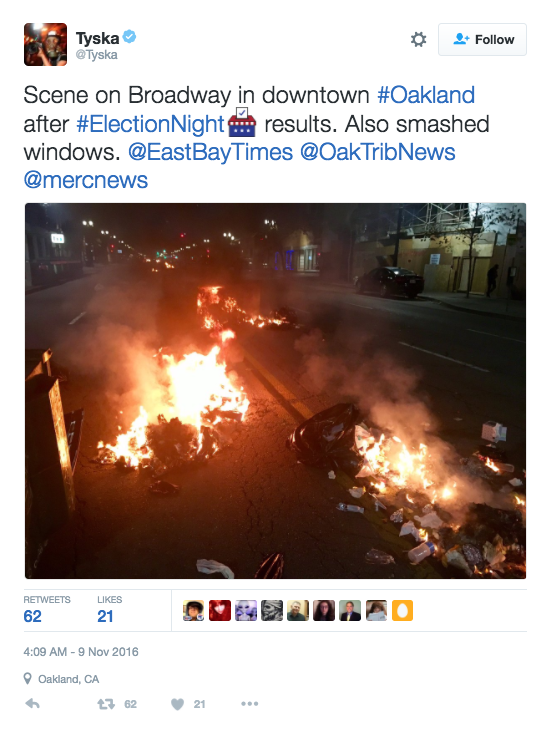View the 62 retweets list

pyautogui.click(x=46, y=609)
